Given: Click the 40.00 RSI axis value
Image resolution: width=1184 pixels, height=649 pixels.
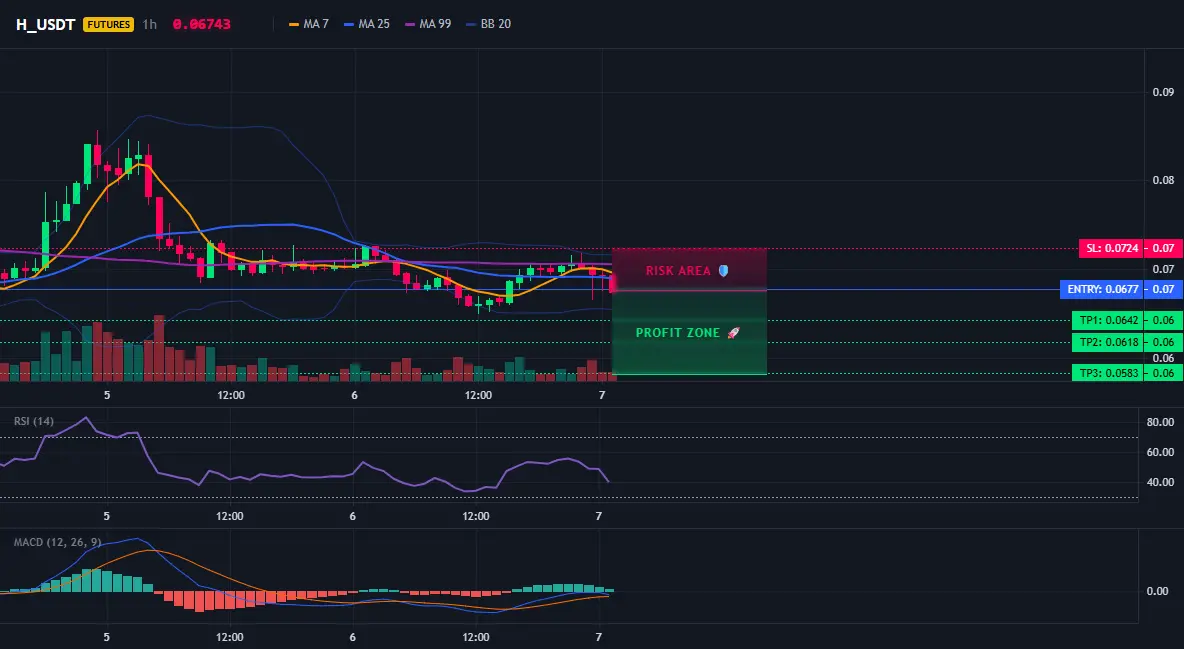Looking at the screenshot, I should point(1161,482).
